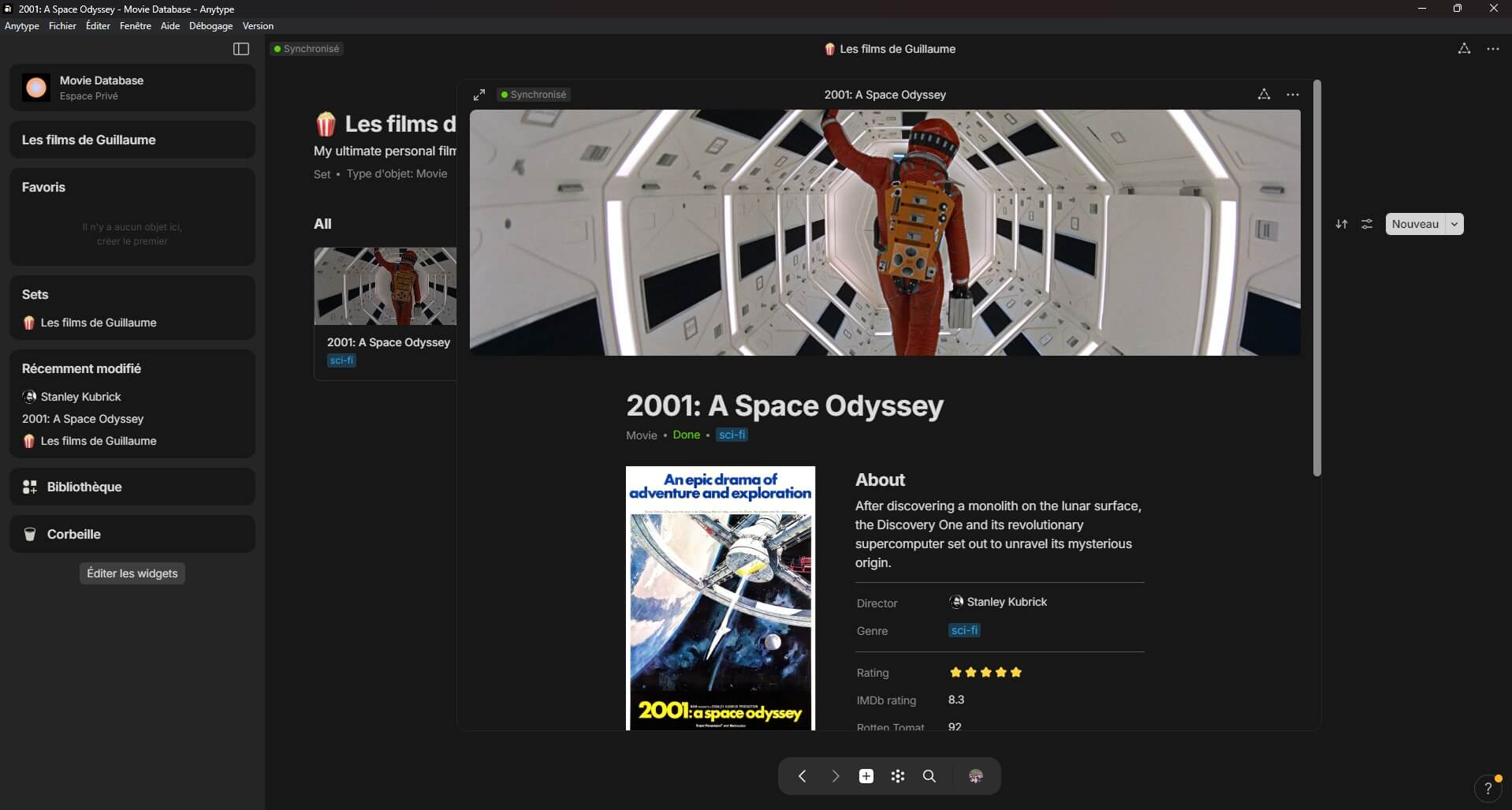The image size is (1512, 810).
Task: Click Type d'objet: Movie text
Action: 397,174
